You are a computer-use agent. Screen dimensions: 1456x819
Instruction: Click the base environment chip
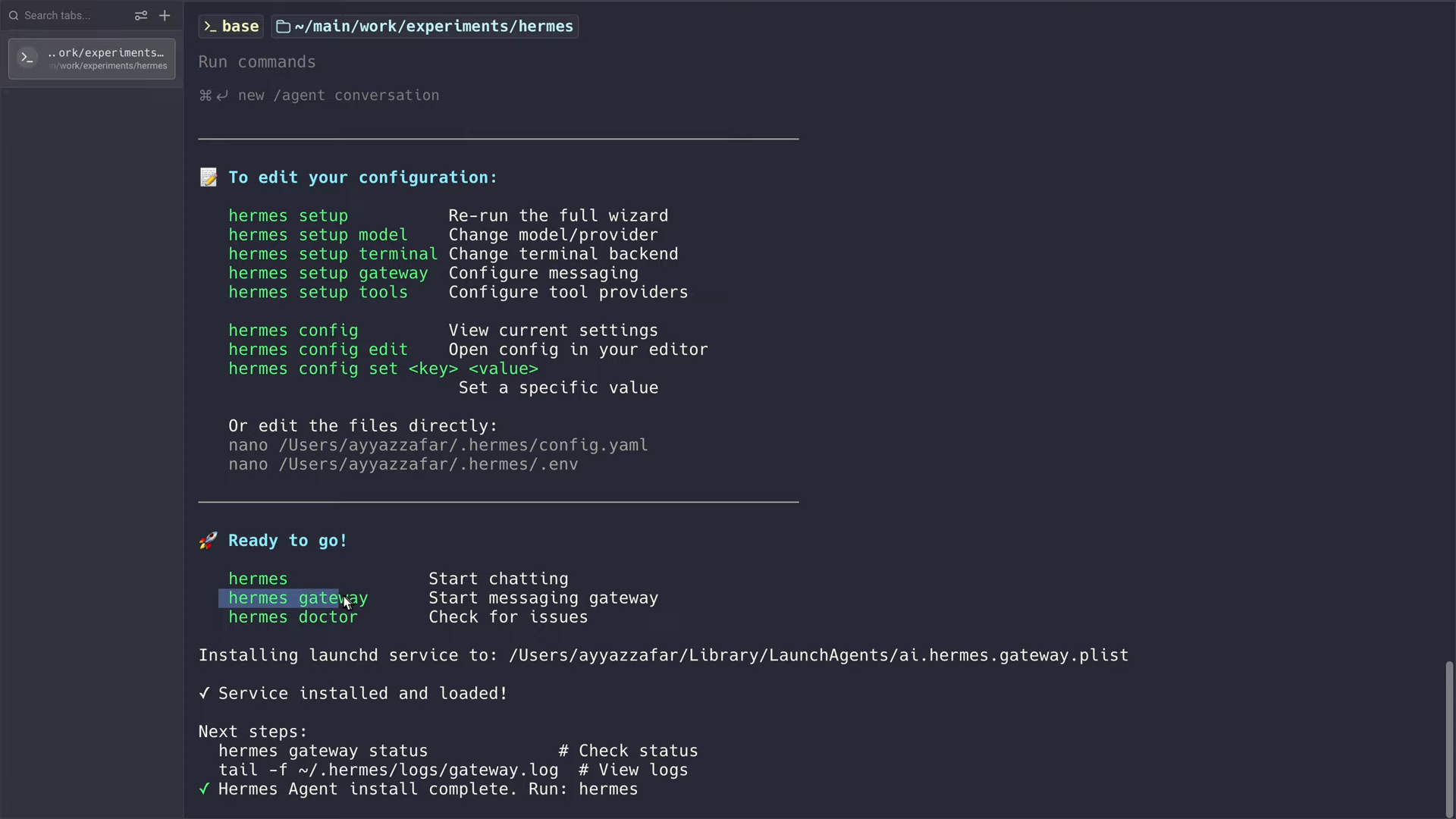[x=231, y=27]
